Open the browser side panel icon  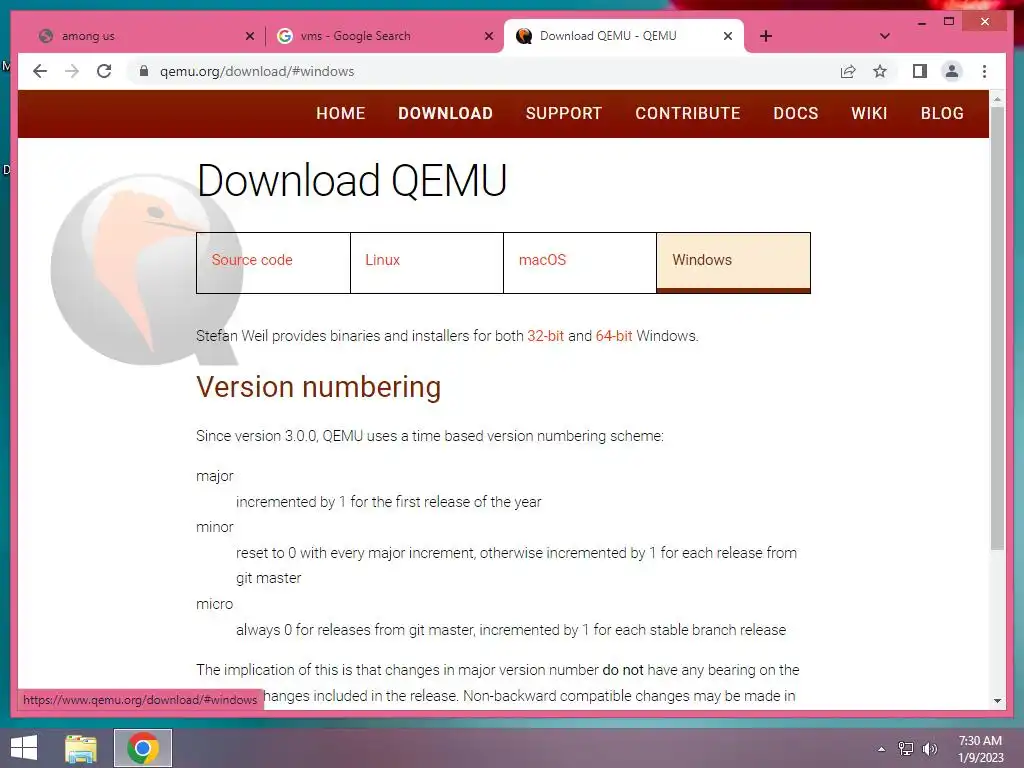[920, 71]
